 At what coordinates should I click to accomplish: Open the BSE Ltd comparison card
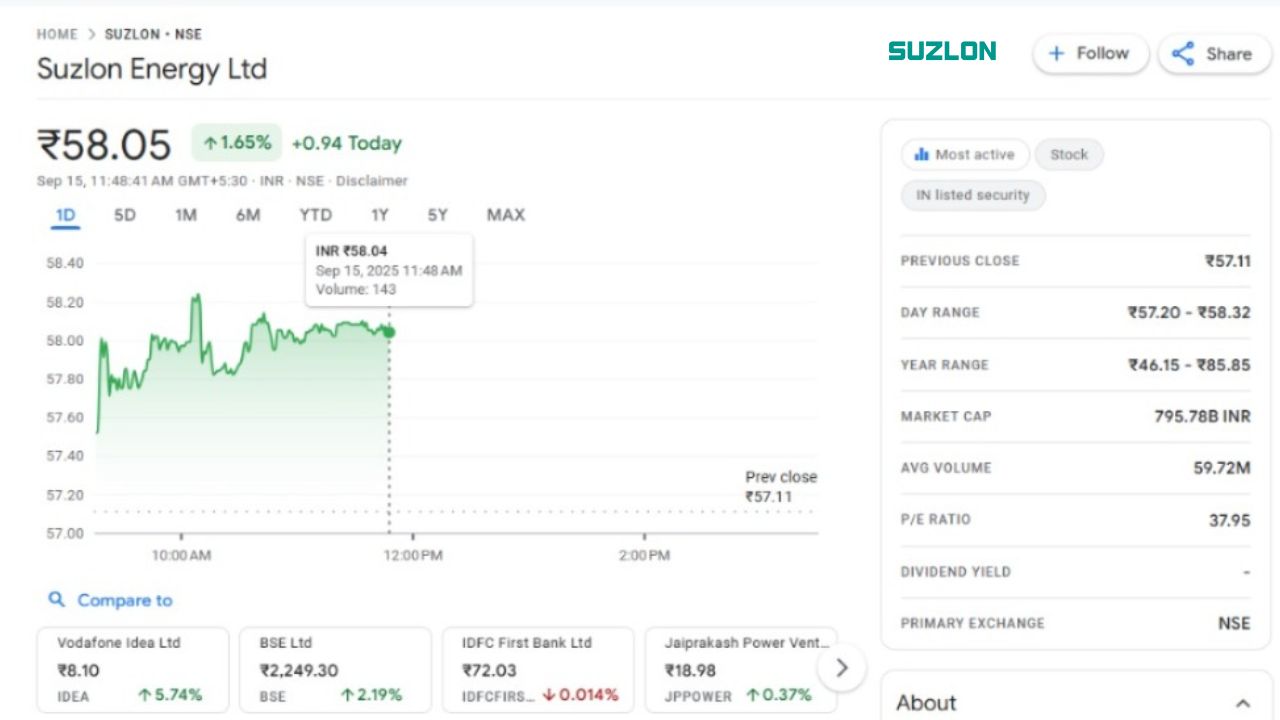pyautogui.click(x=335, y=669)
